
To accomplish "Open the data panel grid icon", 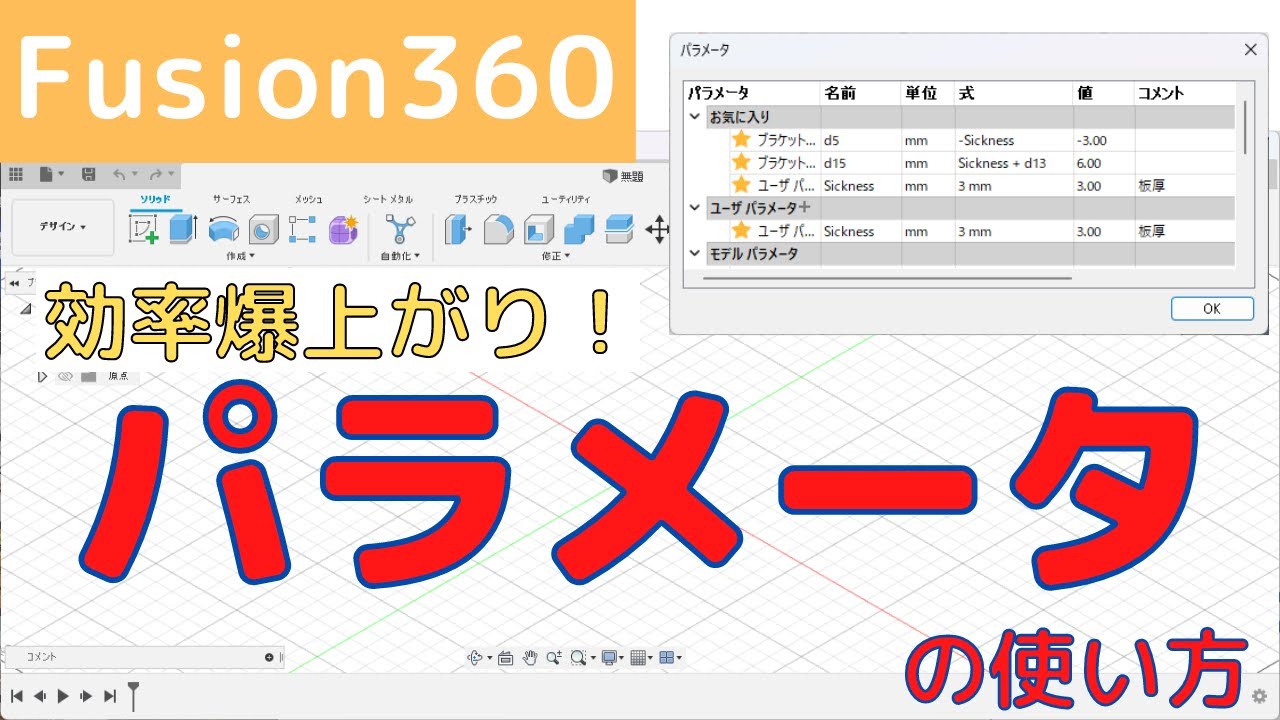I will (15, 174).
